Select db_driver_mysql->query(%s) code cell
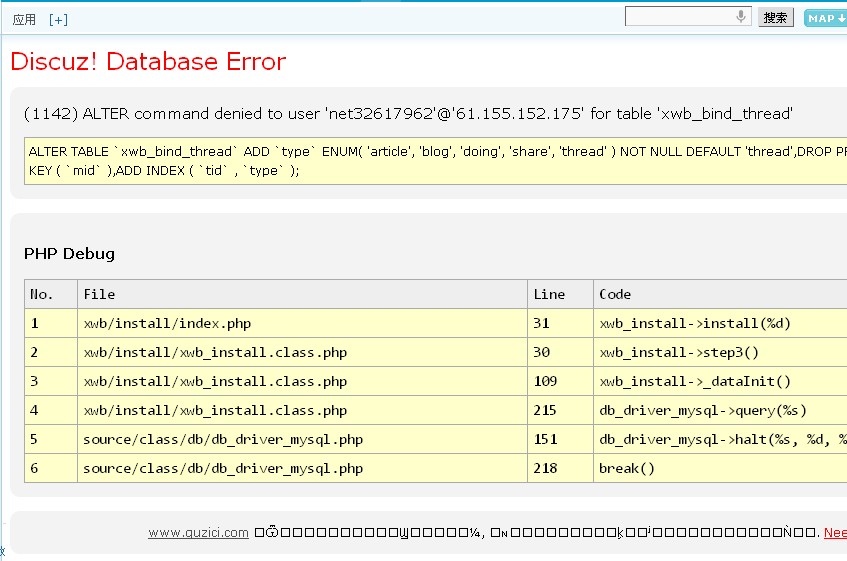847x561 pixels. tap(721, 410)
